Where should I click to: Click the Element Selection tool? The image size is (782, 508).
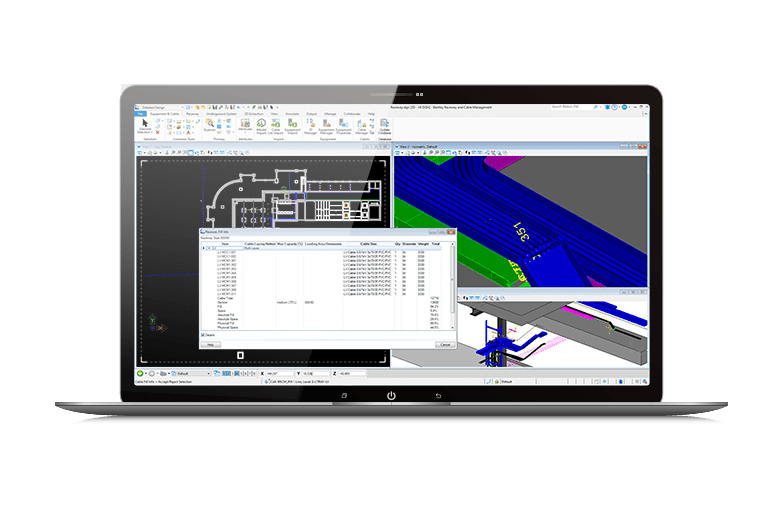[144, 124]
